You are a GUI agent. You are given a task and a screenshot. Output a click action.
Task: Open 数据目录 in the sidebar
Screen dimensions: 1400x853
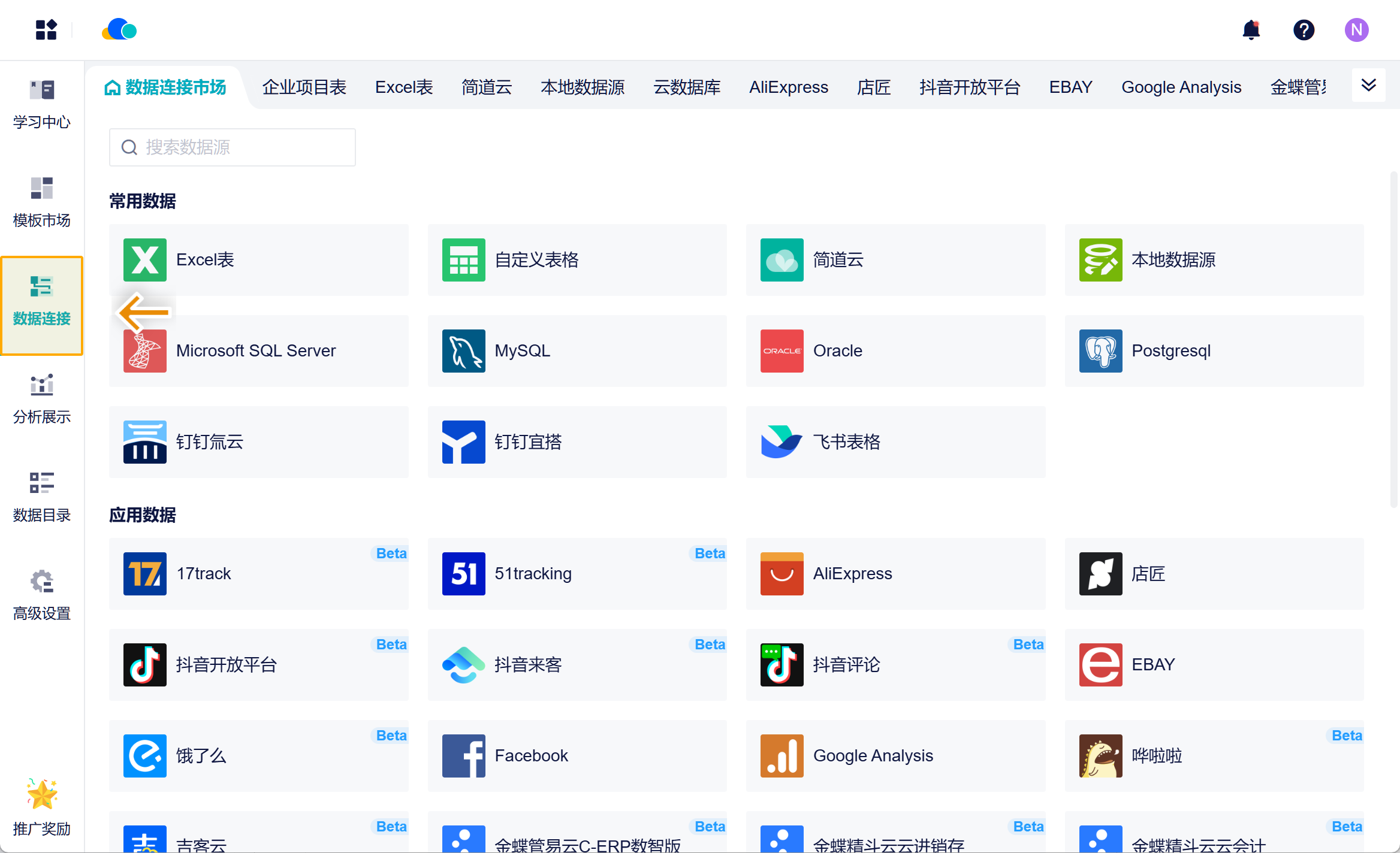pos(42,498)
